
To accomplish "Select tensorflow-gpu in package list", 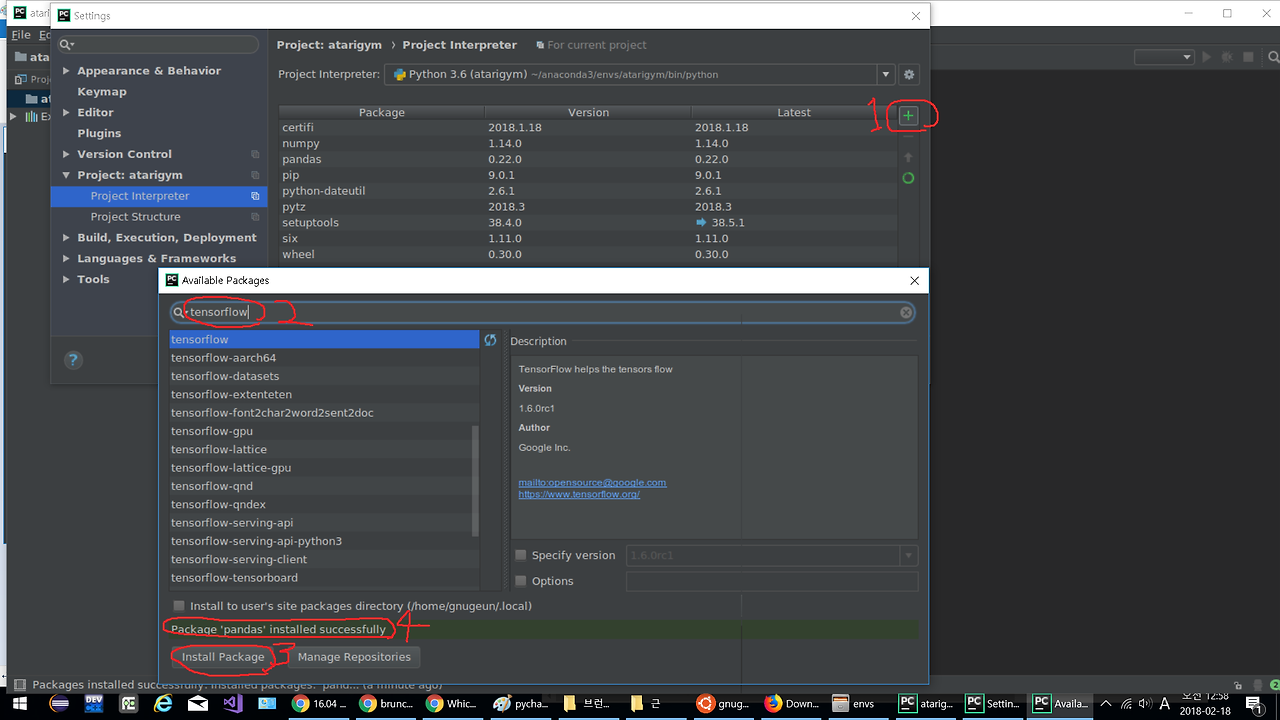I will (x=325, y=431).
